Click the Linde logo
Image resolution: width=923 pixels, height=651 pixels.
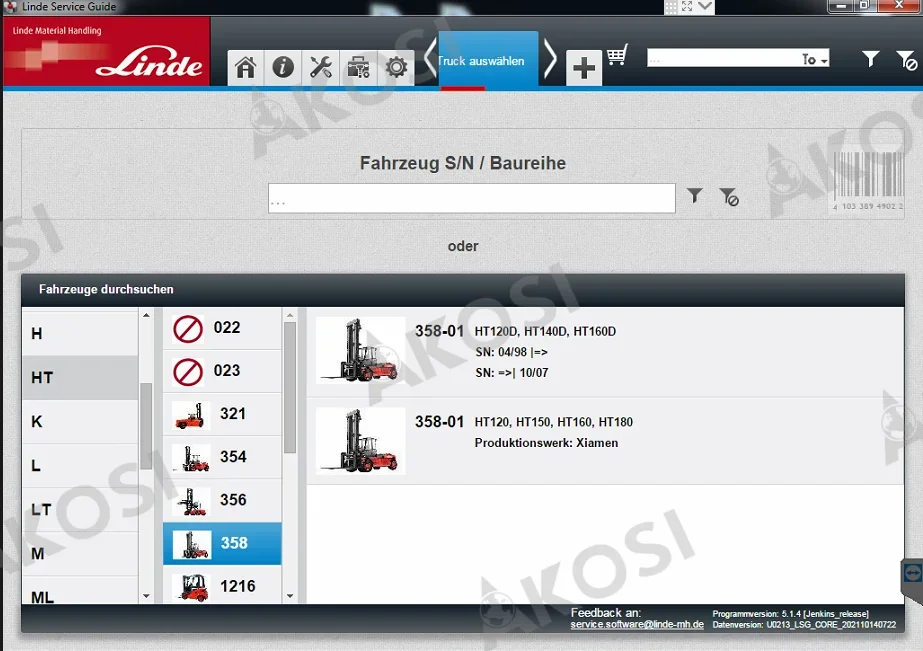coord(150,63)
